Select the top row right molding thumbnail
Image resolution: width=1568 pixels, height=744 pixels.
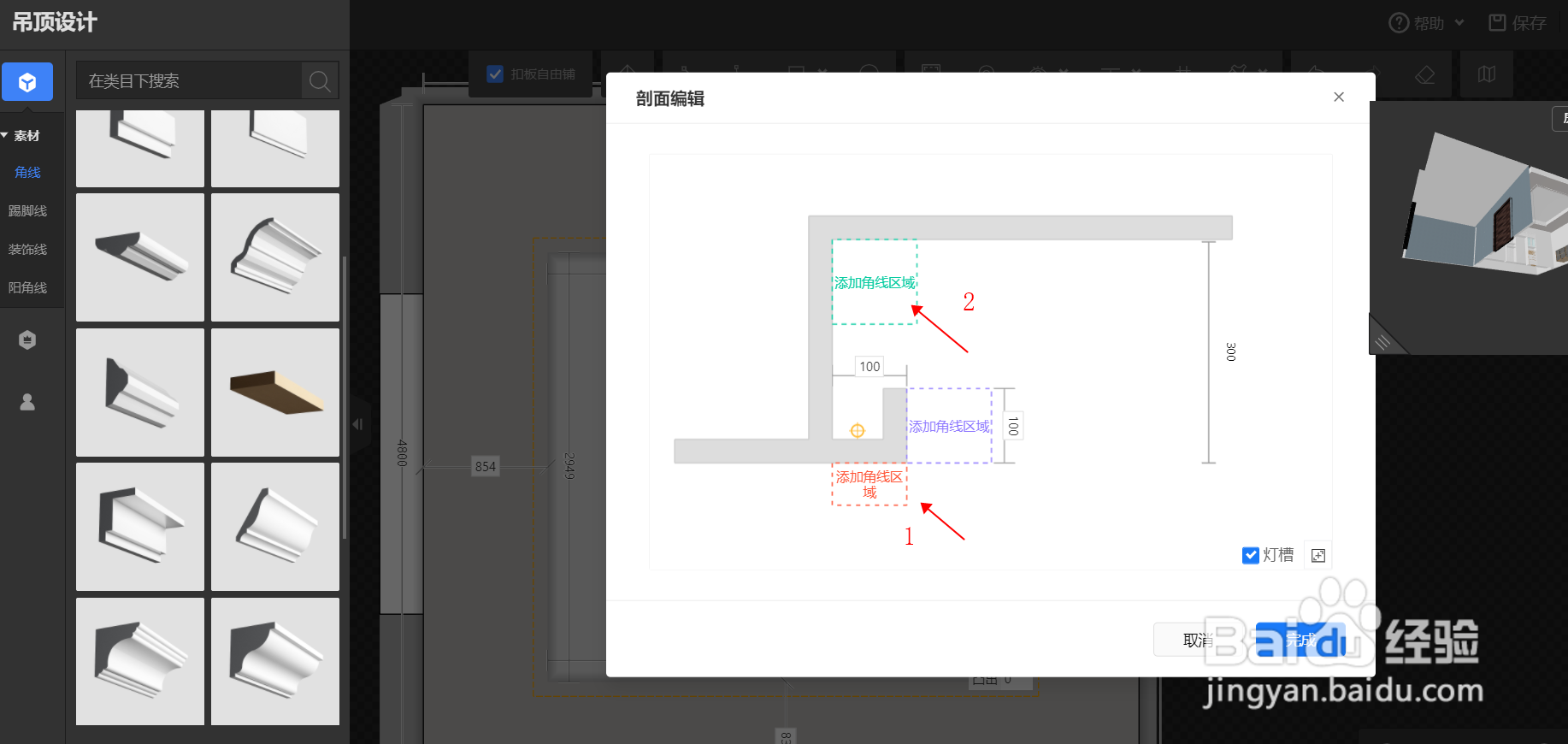(x=275, y=148)
